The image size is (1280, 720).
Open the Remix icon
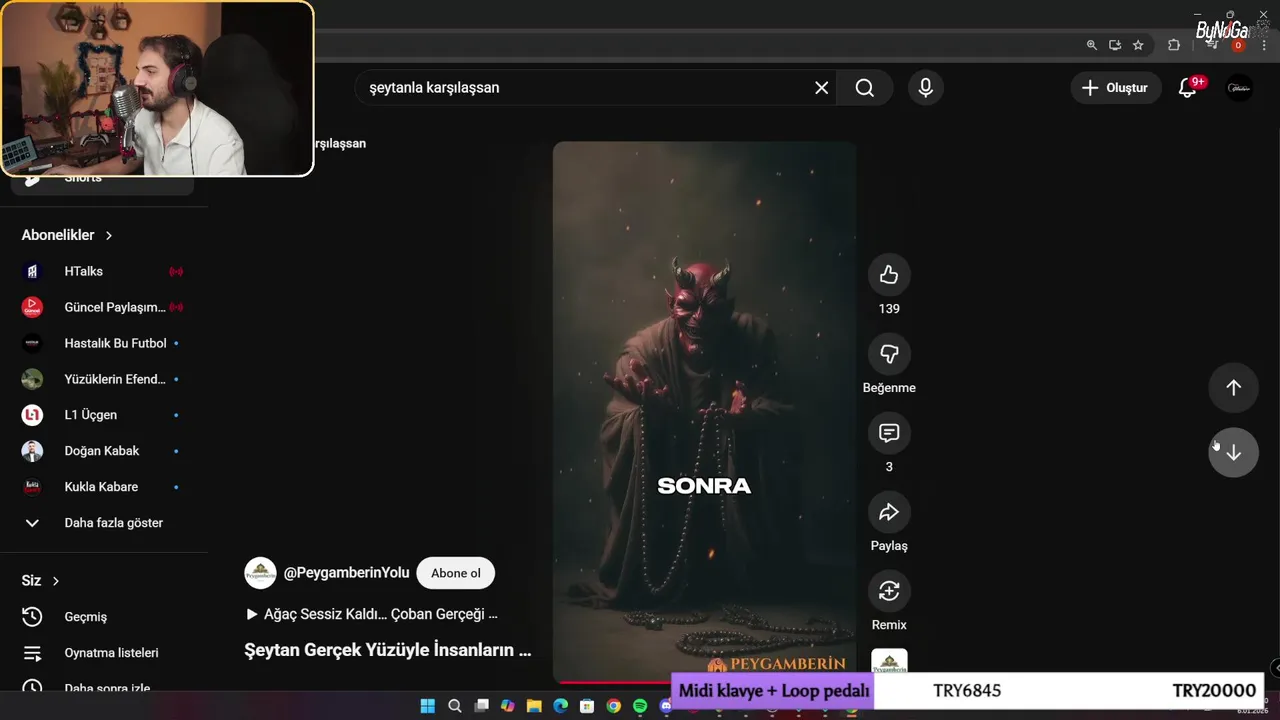(889, 591)
